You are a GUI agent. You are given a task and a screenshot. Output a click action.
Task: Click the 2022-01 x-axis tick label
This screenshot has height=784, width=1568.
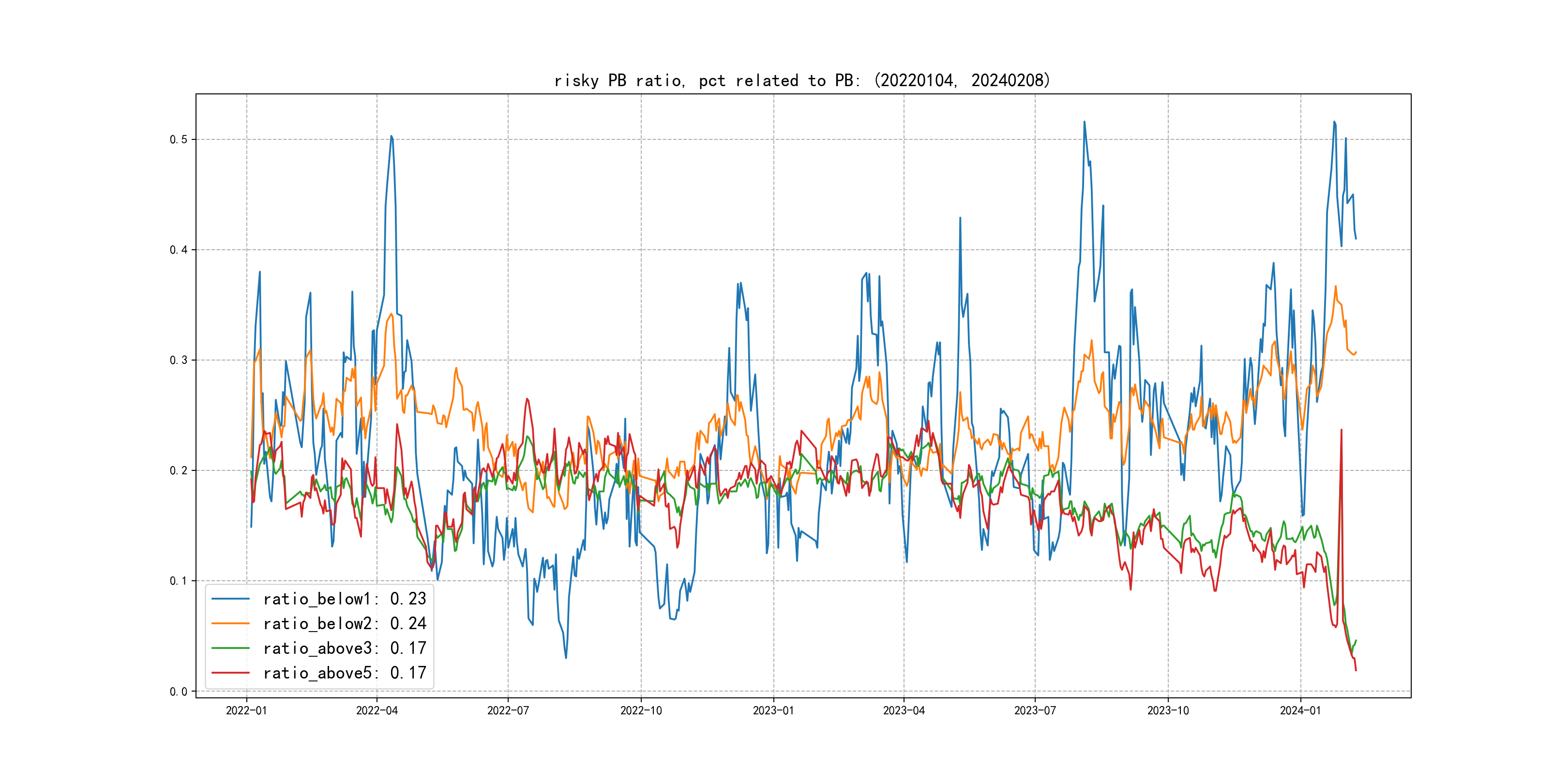tap(246, 710)
